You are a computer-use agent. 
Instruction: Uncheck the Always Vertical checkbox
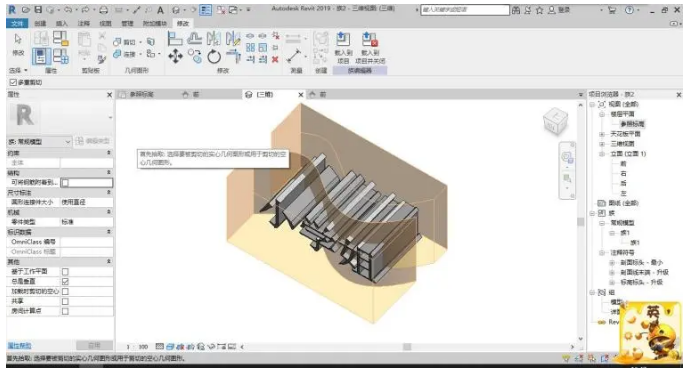(65, 281)
